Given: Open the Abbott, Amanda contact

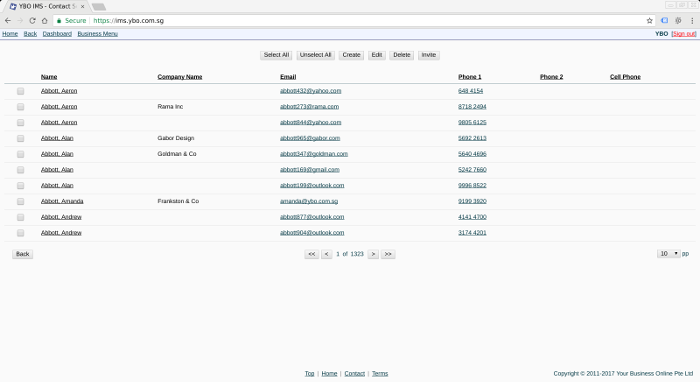Looking at the screenshot, I should point(62,201).
